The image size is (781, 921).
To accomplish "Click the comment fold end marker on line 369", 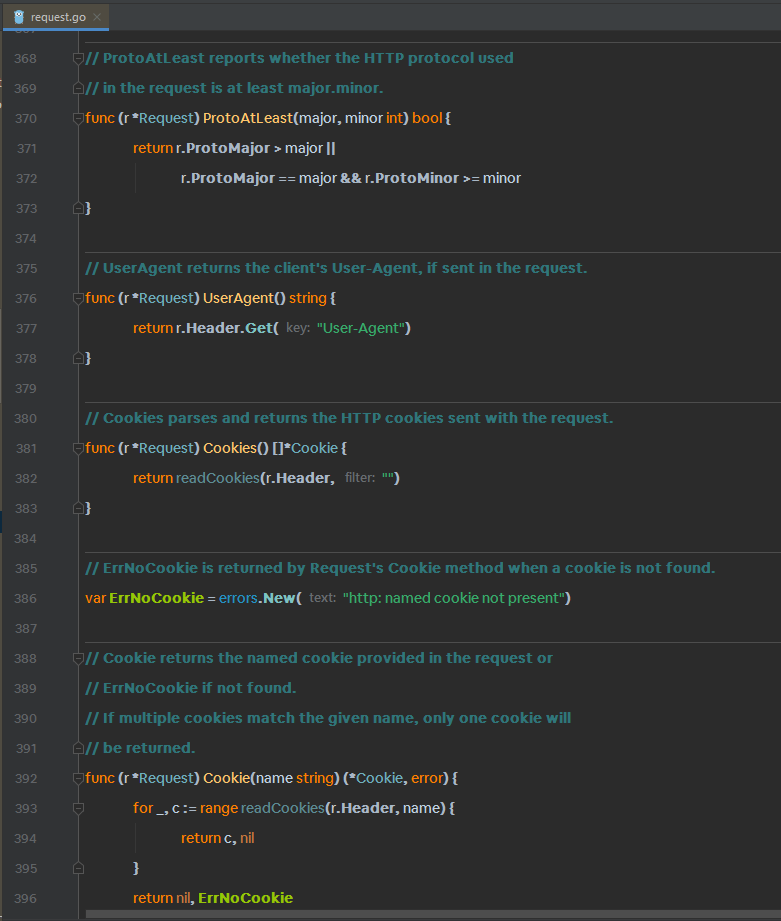I will pyautogui.click(x=78, y=88).
